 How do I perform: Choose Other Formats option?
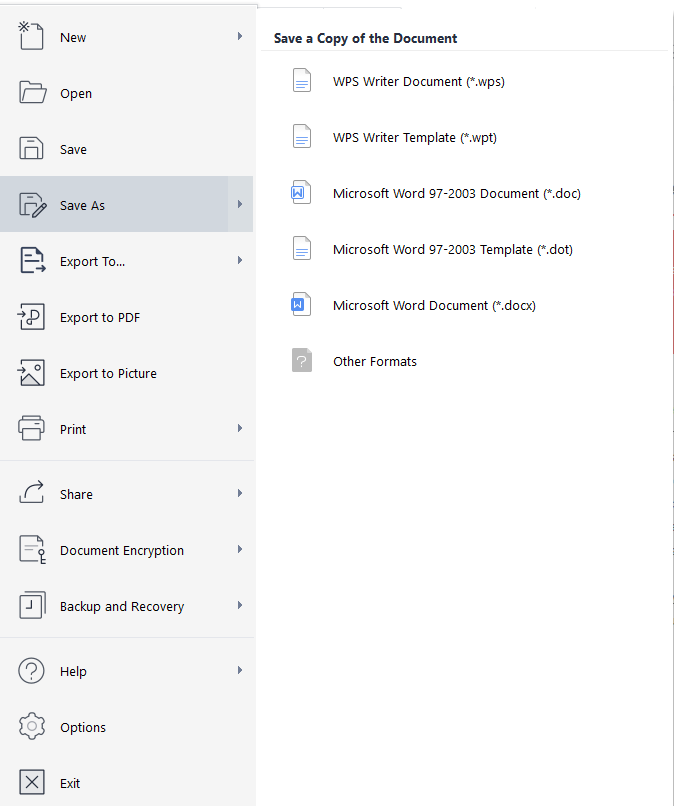[374, 361]
